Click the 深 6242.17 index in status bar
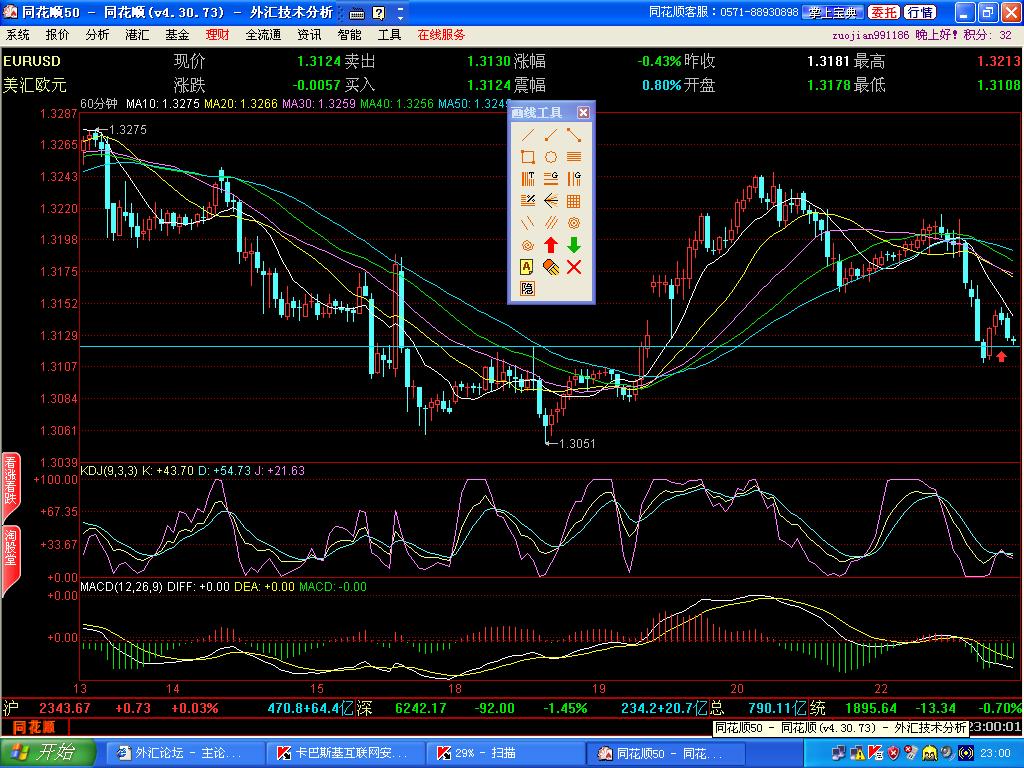This screenshot has width=1024, height=768. point(402,708)
